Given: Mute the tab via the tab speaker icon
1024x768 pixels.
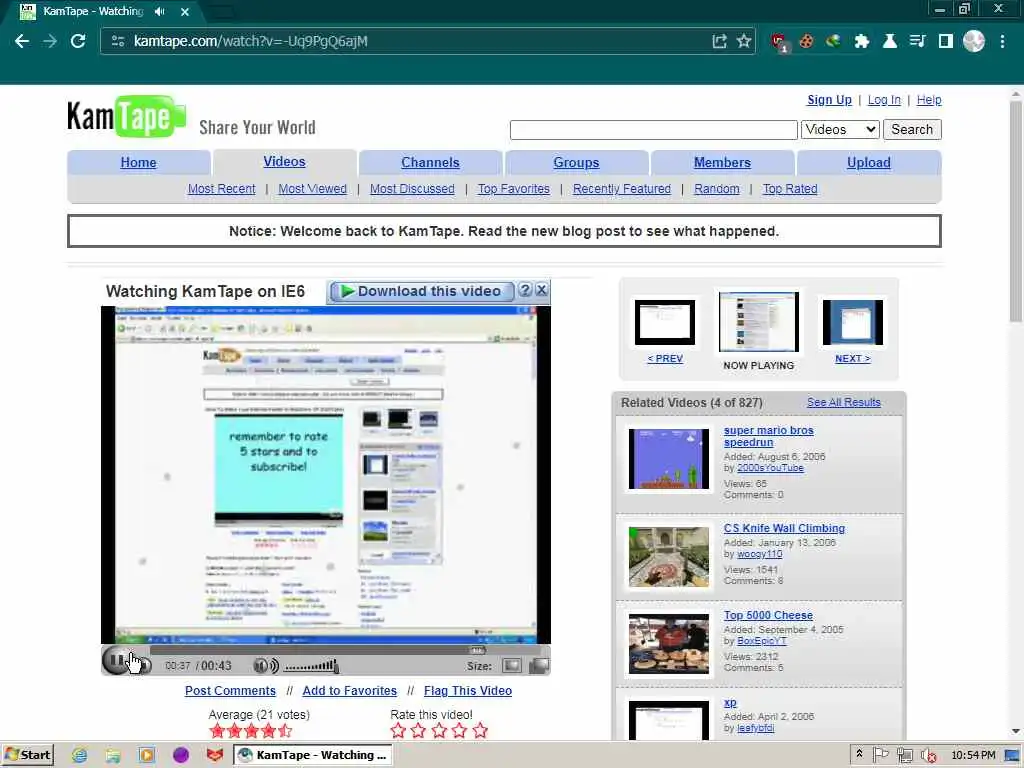Looking at the screenshot, I should [x=159, y=12].
